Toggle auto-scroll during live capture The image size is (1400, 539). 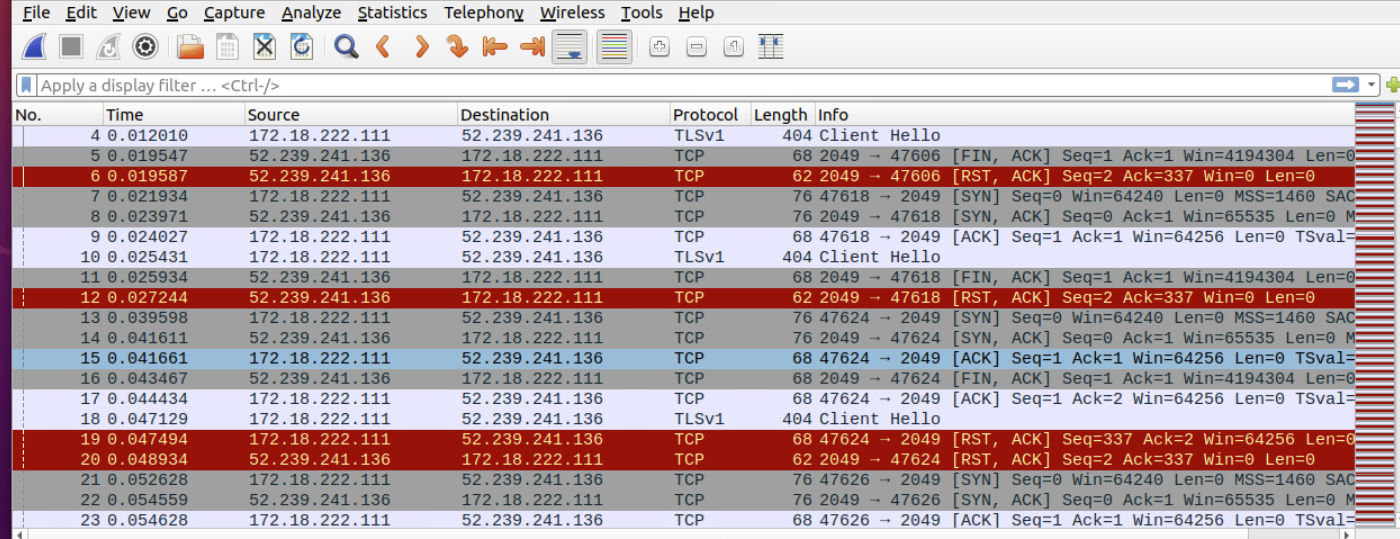(x=570, y=47)
